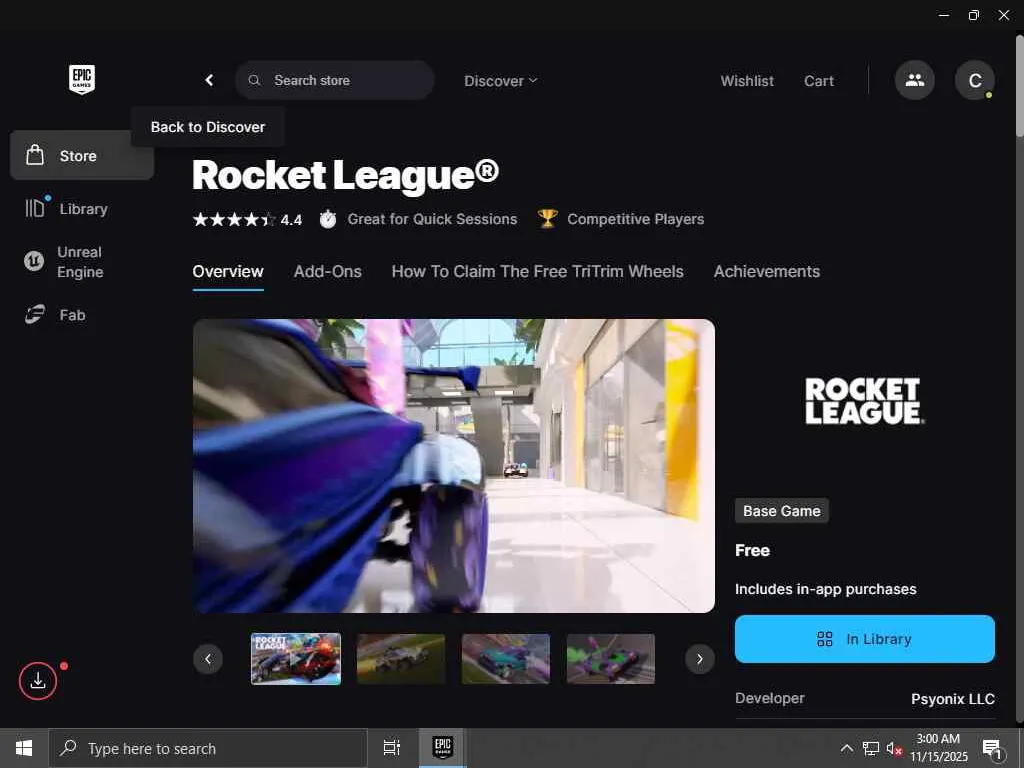Click the Epic Games logo

point(82,79)
